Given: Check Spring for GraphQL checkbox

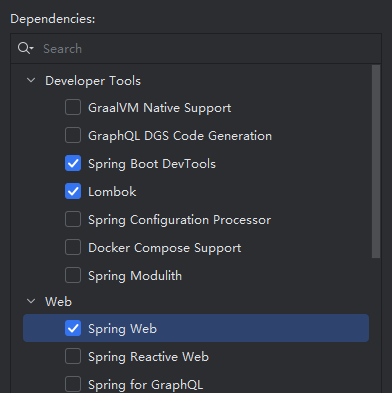Looking at the screenshot, I should click(73, 384).
